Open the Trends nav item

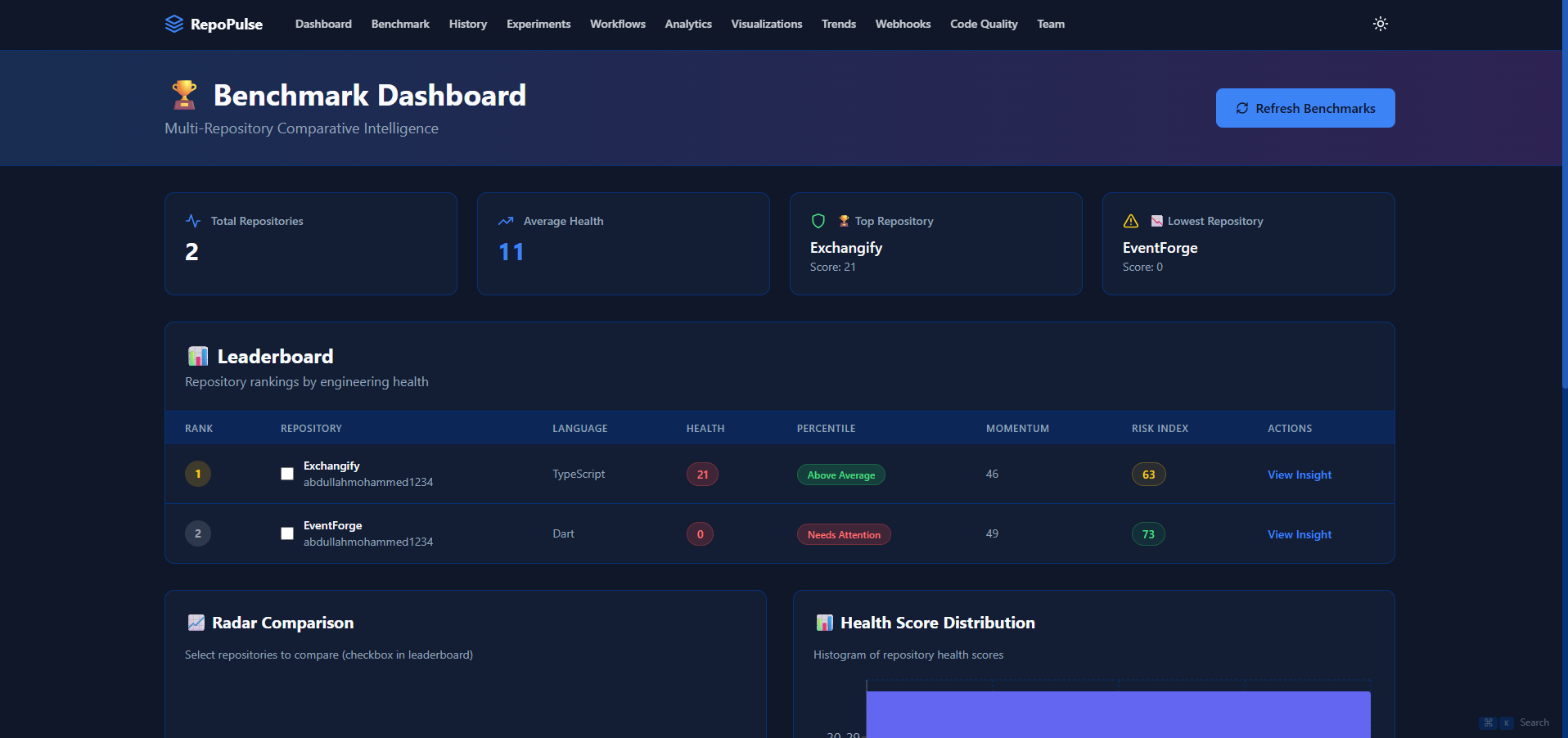pos(839,24)
